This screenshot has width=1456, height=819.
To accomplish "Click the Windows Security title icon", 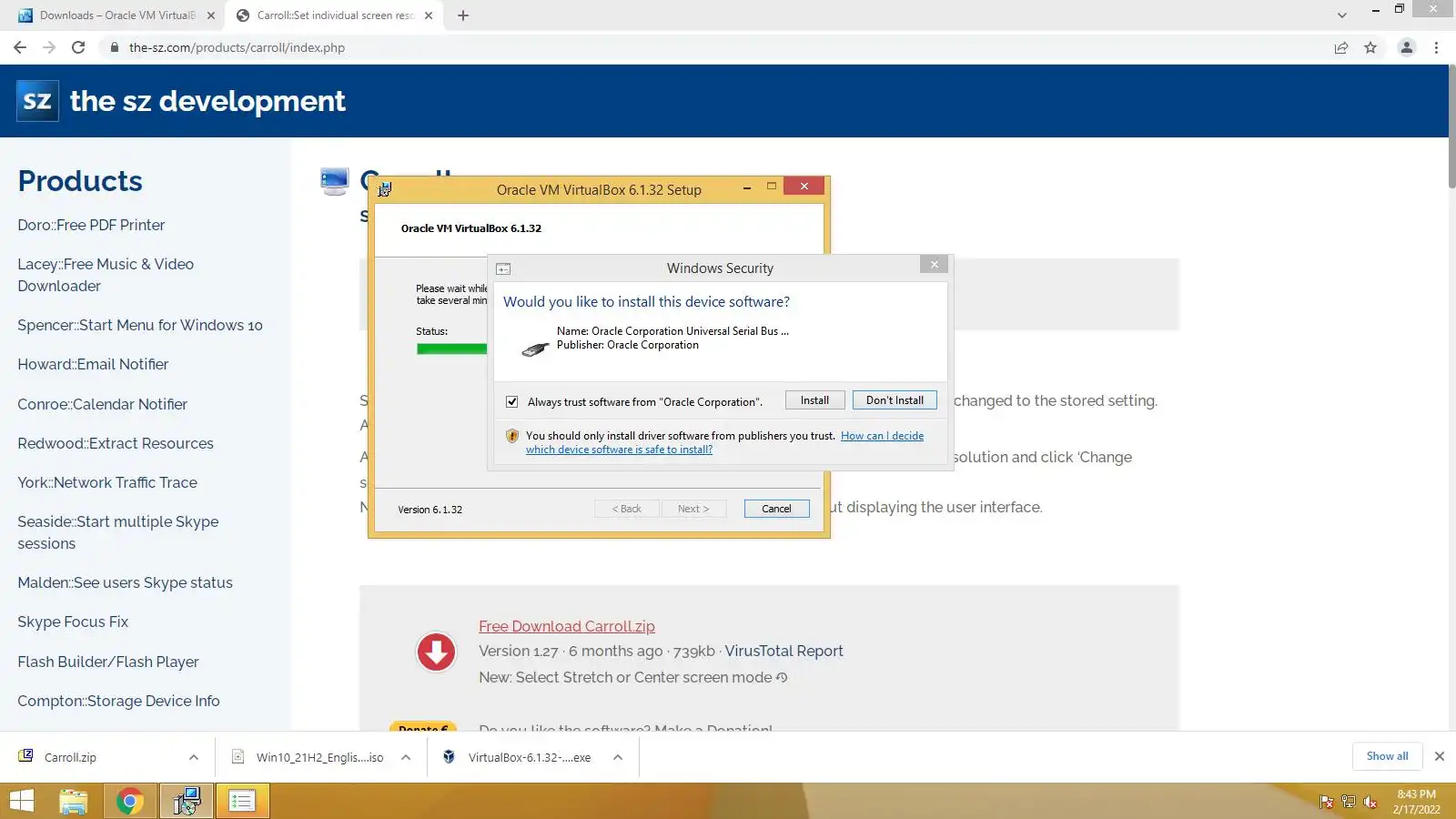I will coord(503,268).
